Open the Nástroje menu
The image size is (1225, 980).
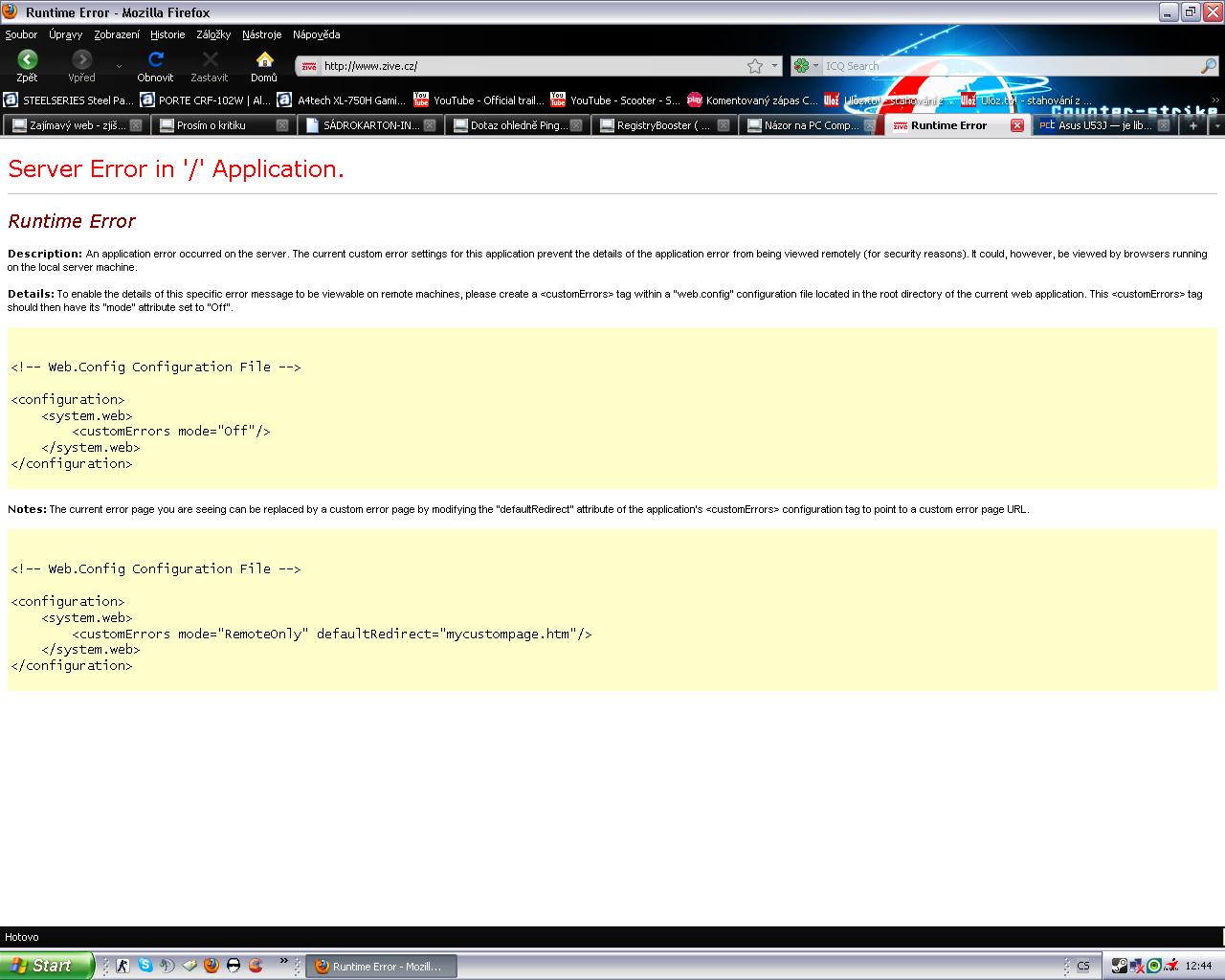point(261,34)
